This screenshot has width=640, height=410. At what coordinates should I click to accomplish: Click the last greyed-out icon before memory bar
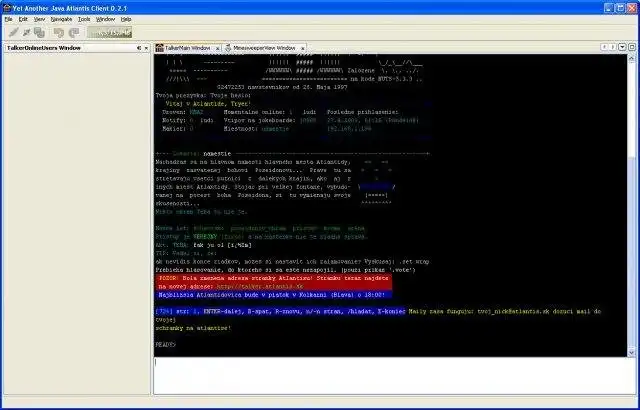coord(74,33)
